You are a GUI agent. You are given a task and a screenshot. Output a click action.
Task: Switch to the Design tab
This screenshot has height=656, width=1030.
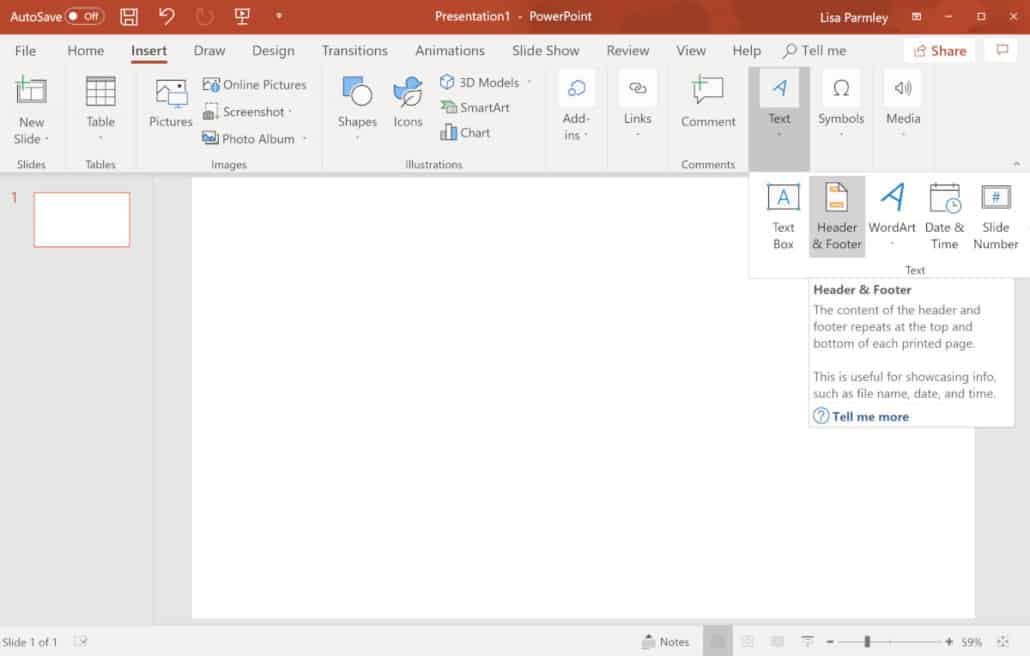[x=273, y=50]
